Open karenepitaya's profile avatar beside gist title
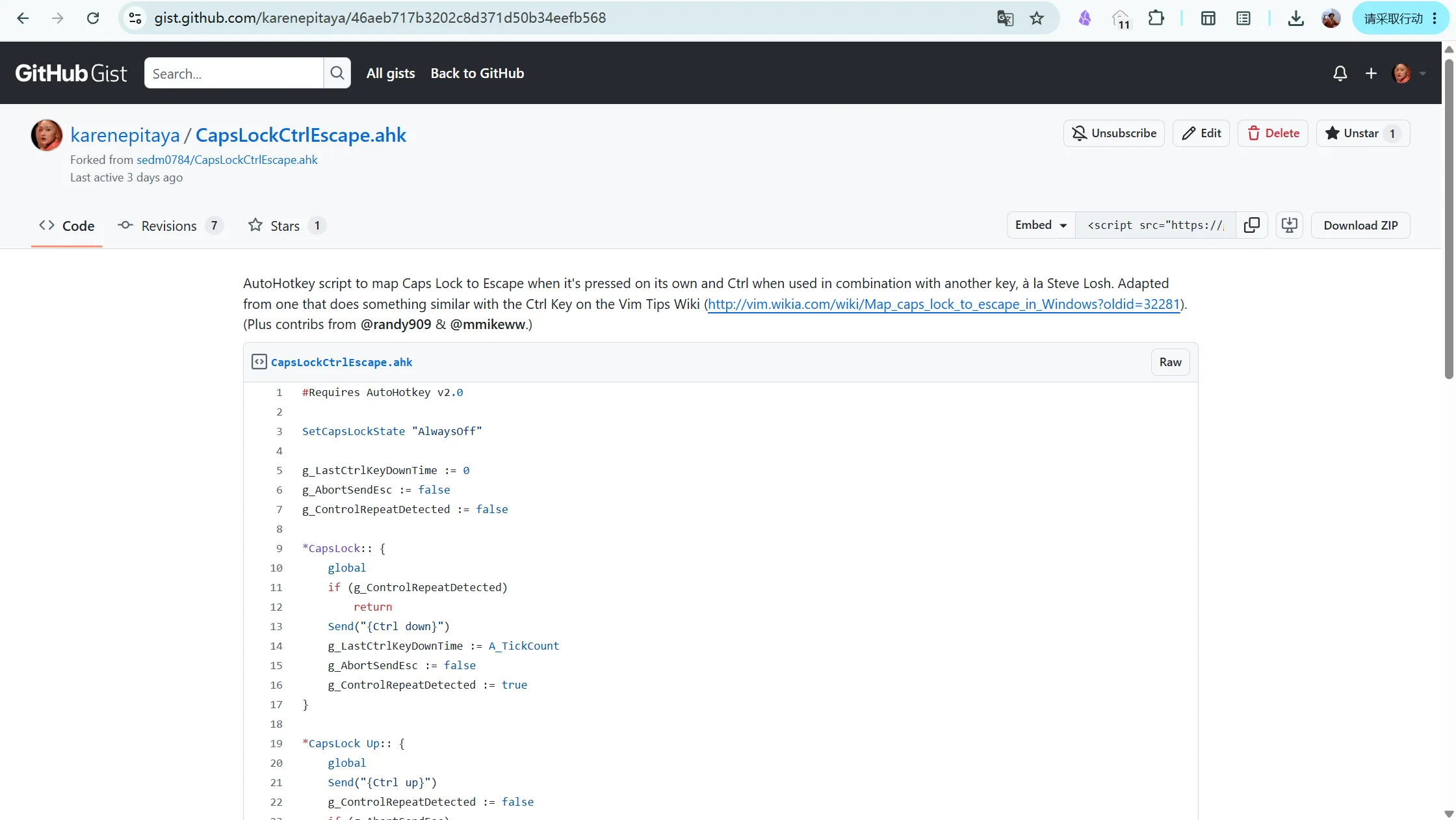Image resolution: width=1456 pixels, height=820 pixels. click(47, 135)
